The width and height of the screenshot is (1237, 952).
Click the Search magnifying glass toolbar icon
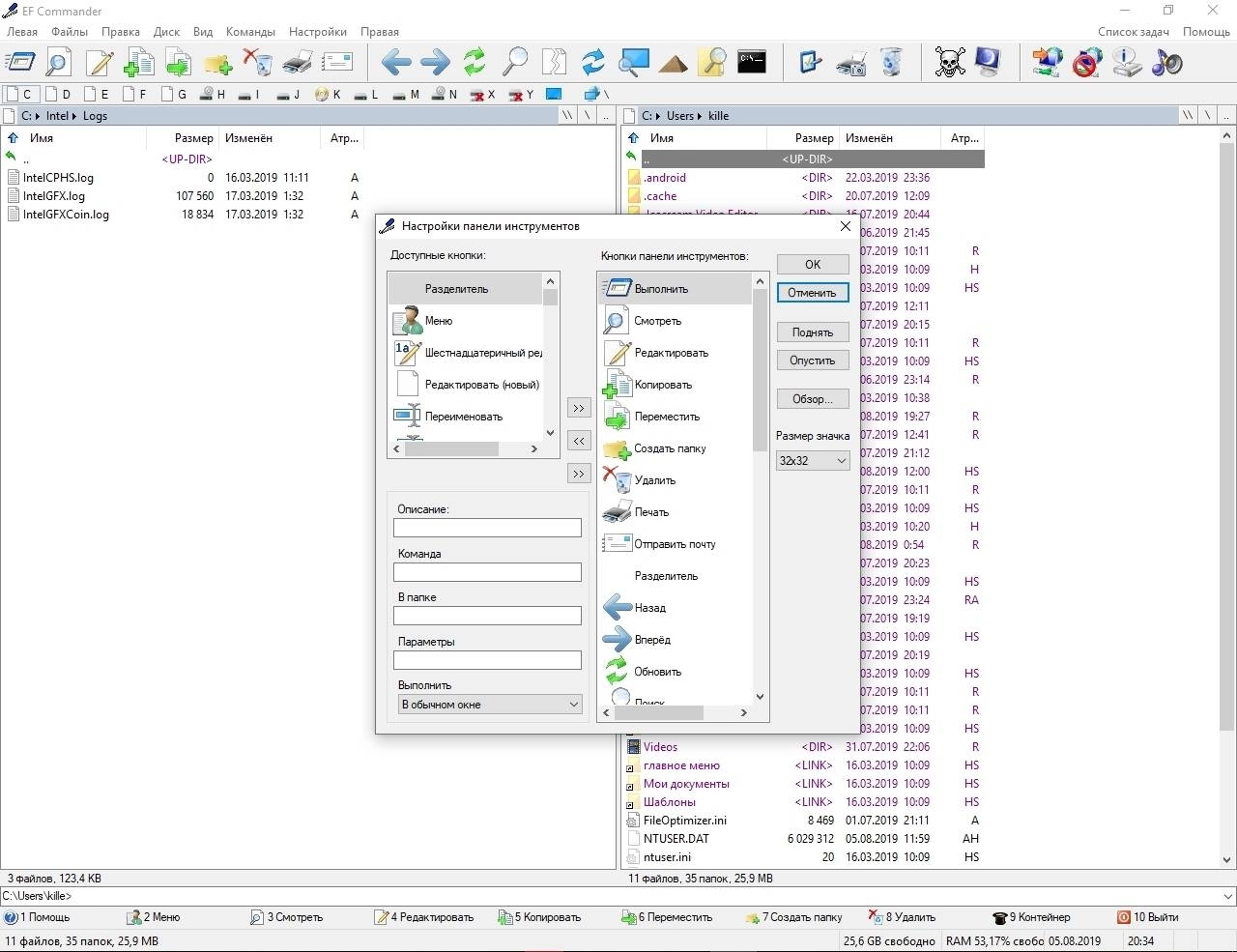tap(514, 63)
